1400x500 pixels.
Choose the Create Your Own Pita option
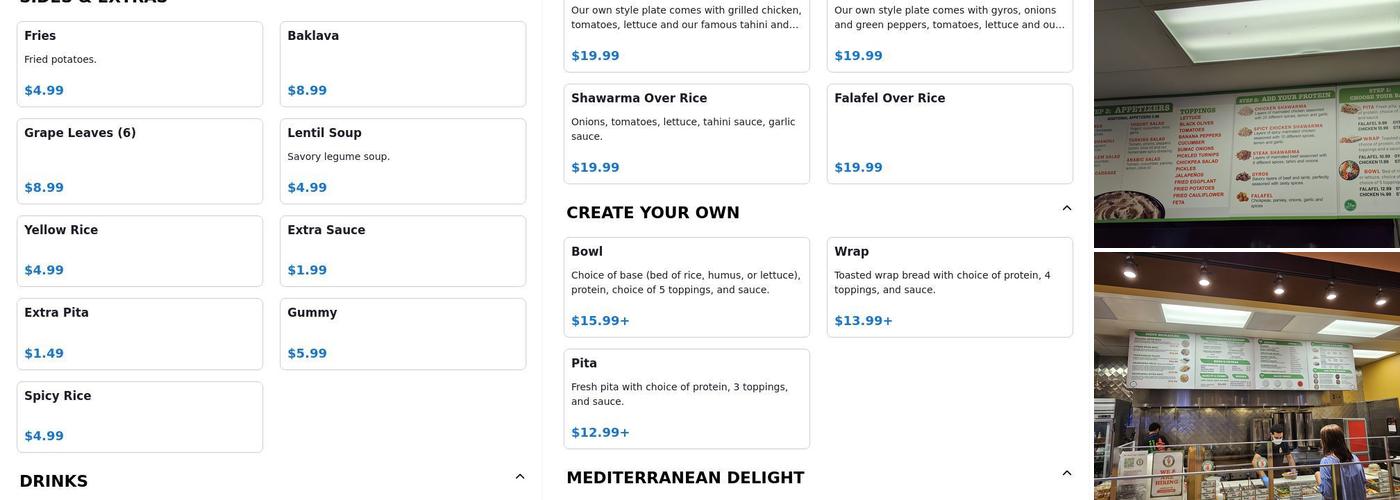click(x=686, y=399)
